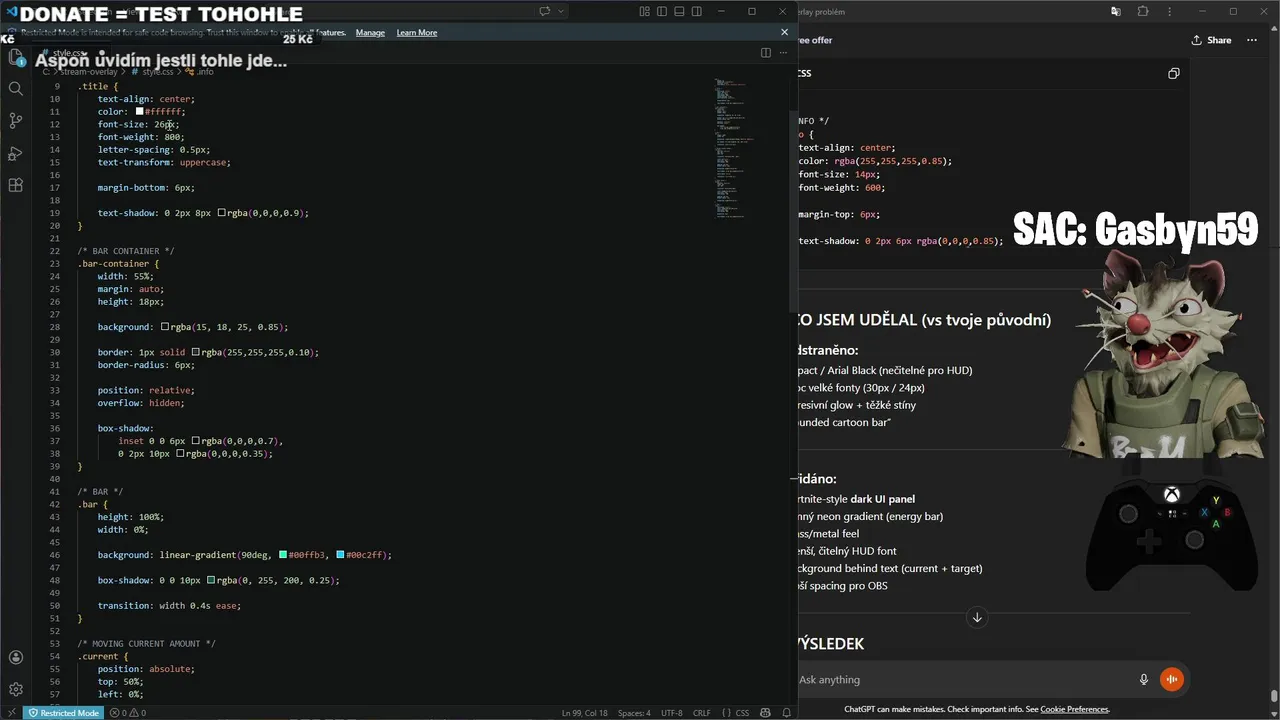Click the font-weight: 600 line in ChatGPT code
Image resolution: width=1280 pixels, height=720 pixels.
842,187
